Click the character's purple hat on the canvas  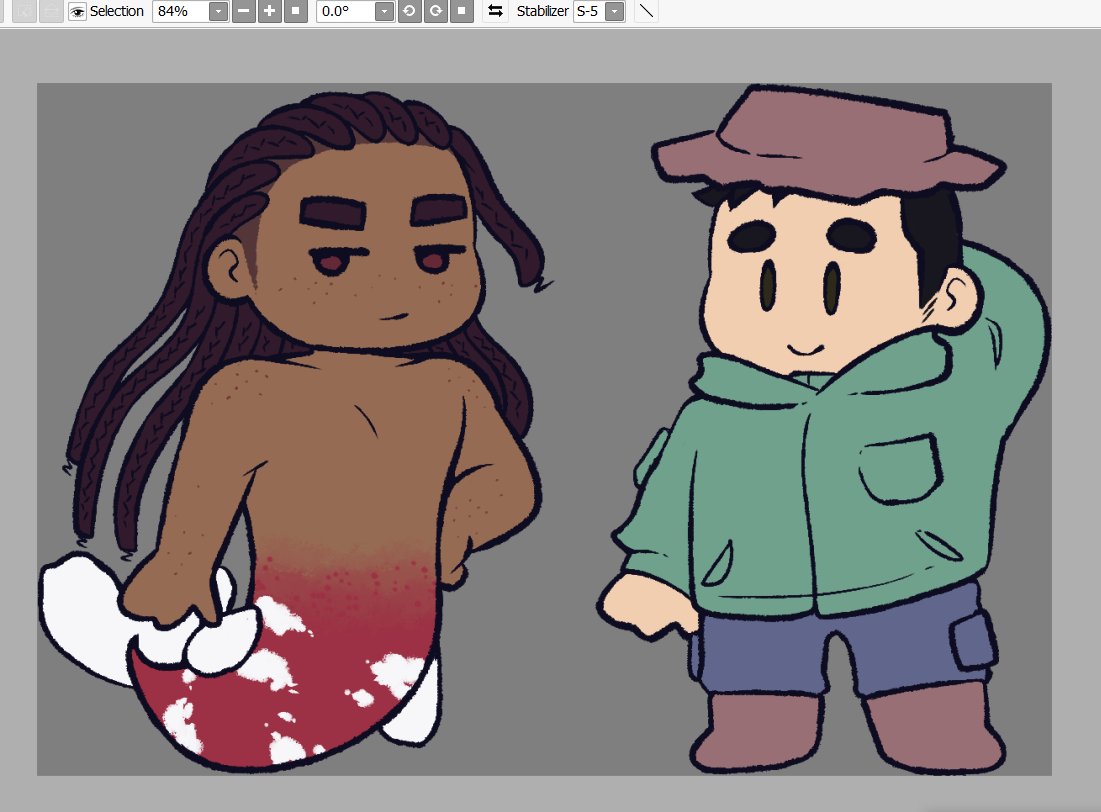tap(829, 144)
